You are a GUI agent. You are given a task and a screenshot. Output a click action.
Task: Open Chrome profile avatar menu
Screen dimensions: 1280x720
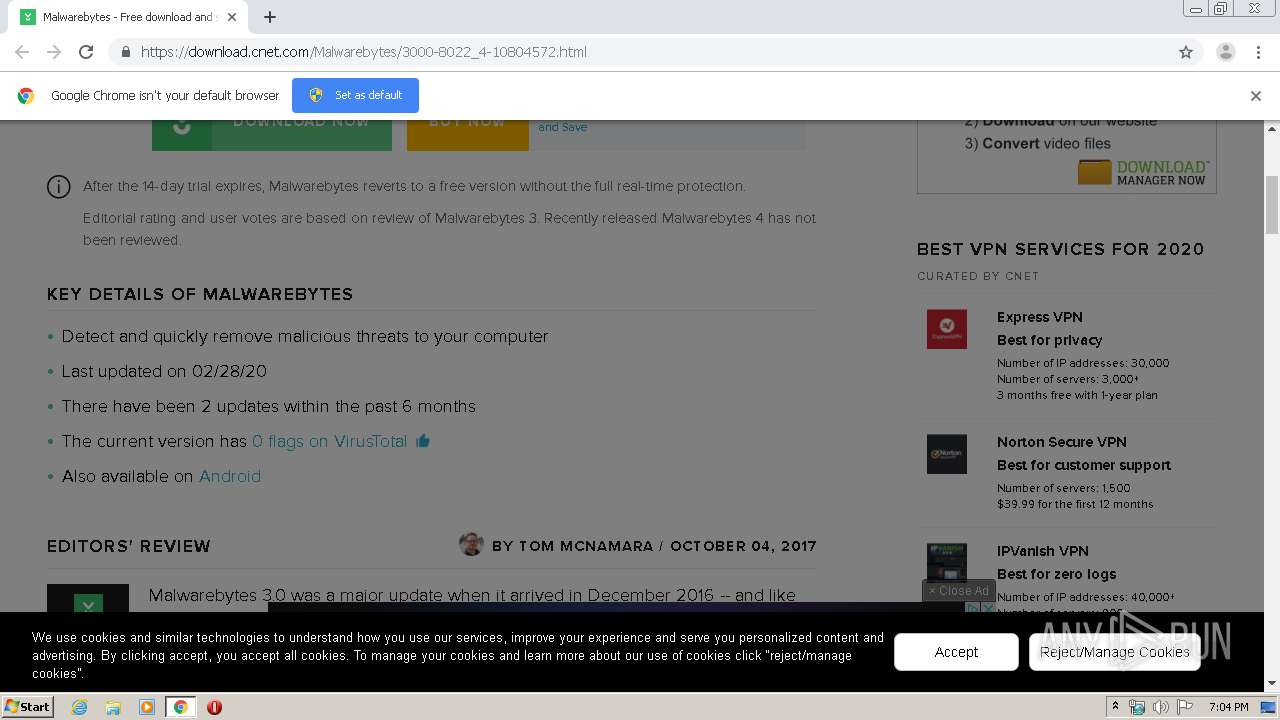coord(1225,52)
